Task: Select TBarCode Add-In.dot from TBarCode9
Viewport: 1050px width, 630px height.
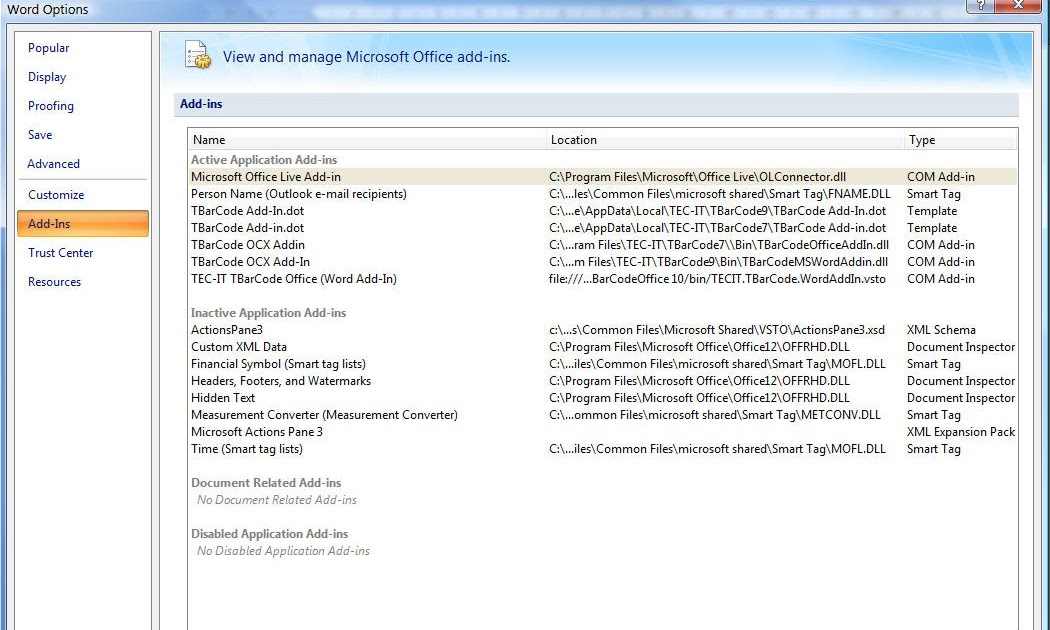Action: click(x=603, y=211)
